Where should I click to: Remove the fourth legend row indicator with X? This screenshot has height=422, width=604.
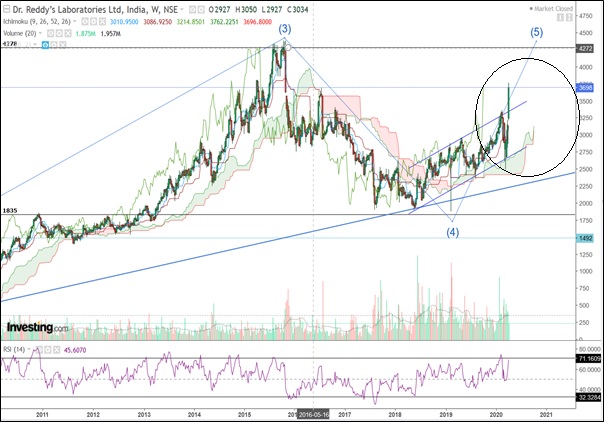point(63,45)
